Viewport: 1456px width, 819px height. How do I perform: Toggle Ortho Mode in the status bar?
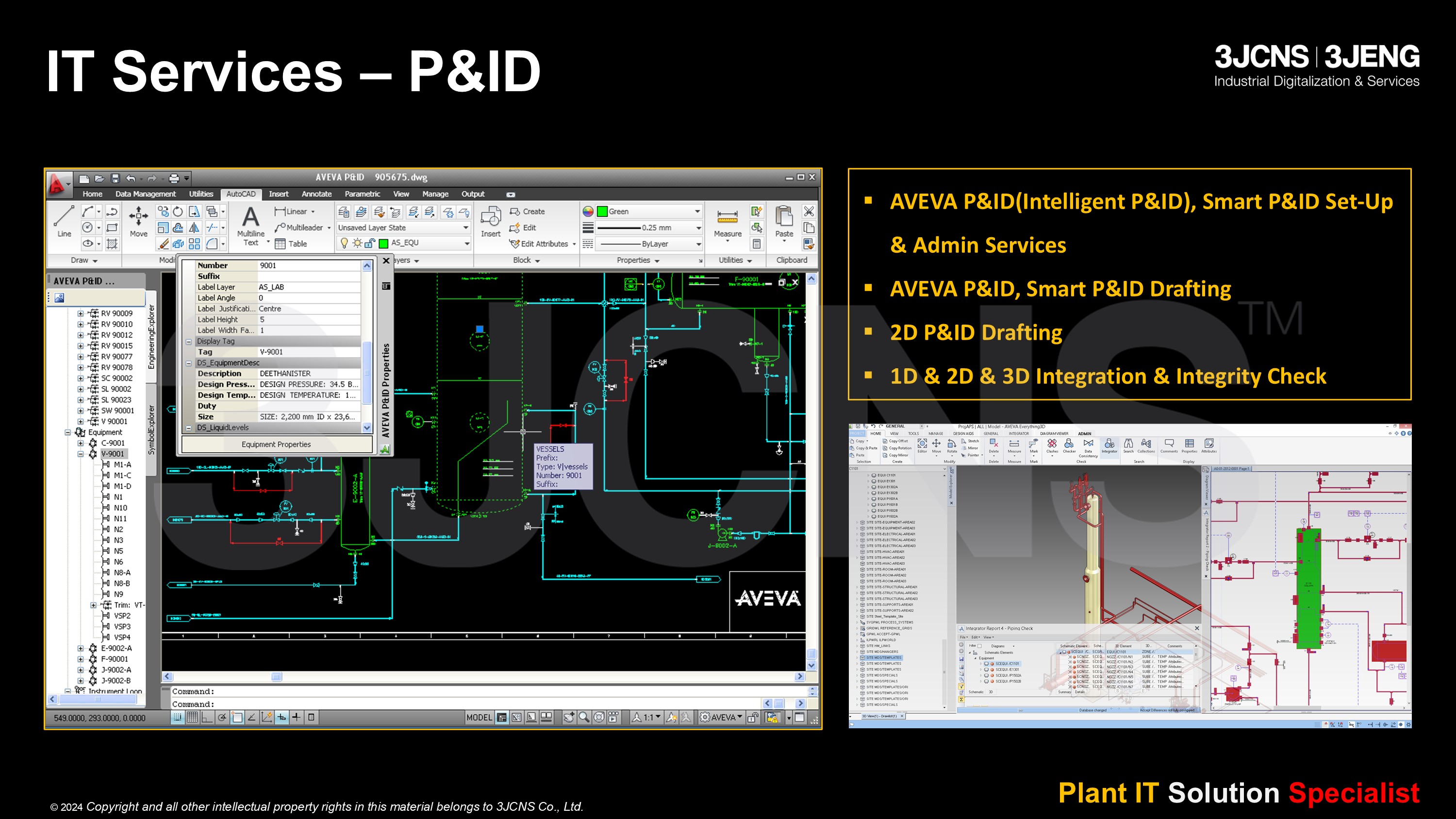pos(207,717)
